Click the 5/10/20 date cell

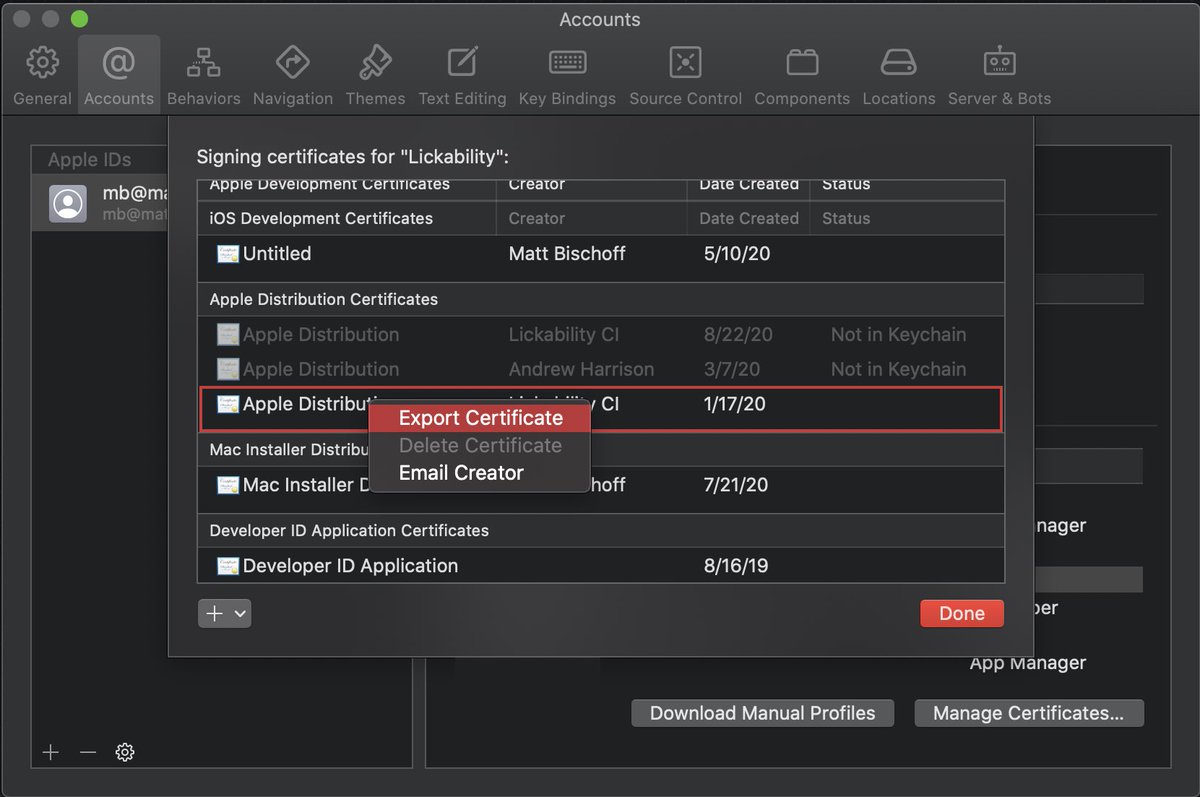click(737, 254)
